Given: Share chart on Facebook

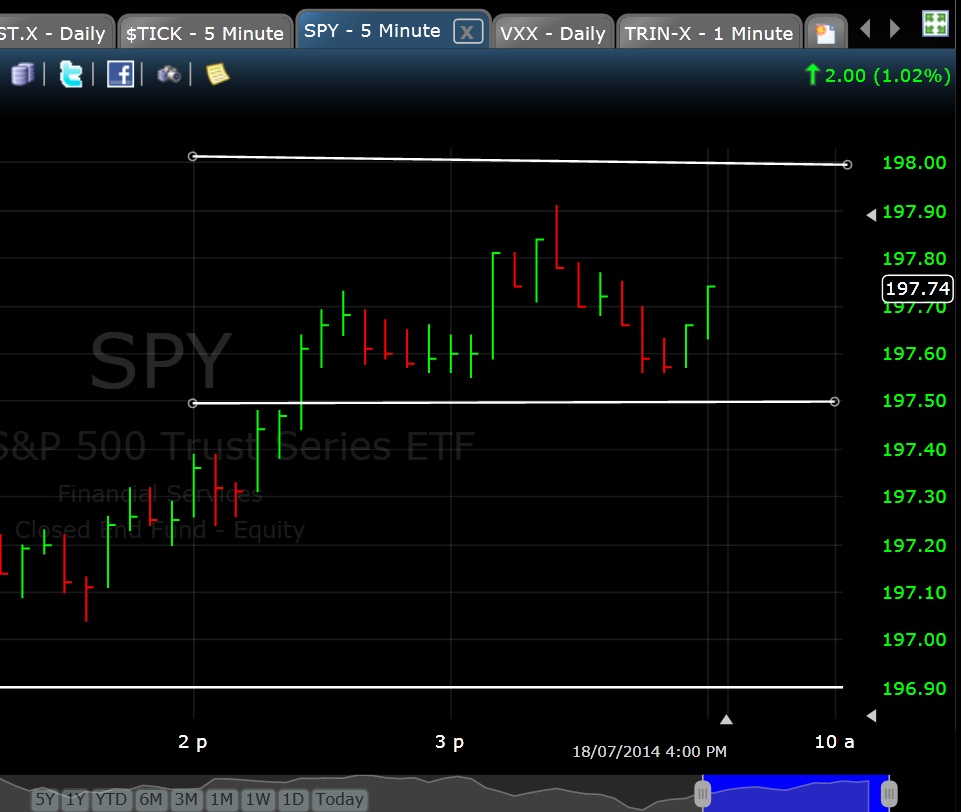Looking at the screenshot, I should pos(120,75).
